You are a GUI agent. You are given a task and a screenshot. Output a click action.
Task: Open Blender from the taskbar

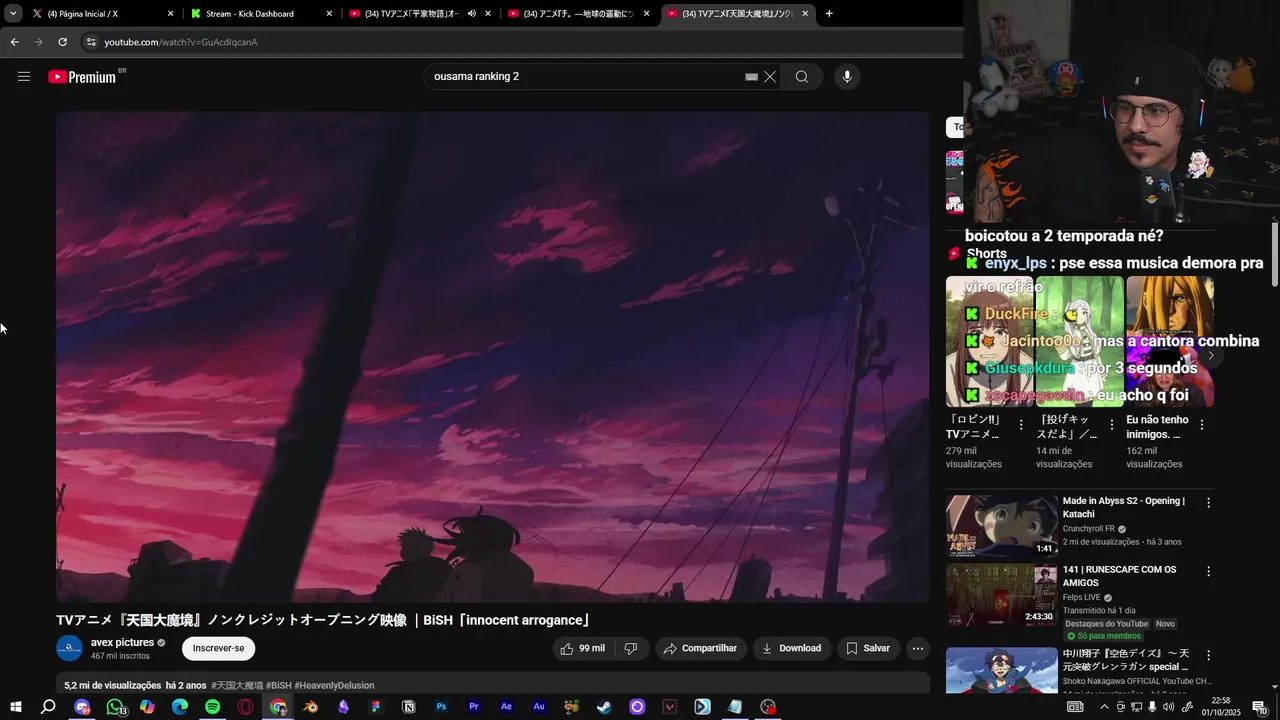tap(311, 707)
